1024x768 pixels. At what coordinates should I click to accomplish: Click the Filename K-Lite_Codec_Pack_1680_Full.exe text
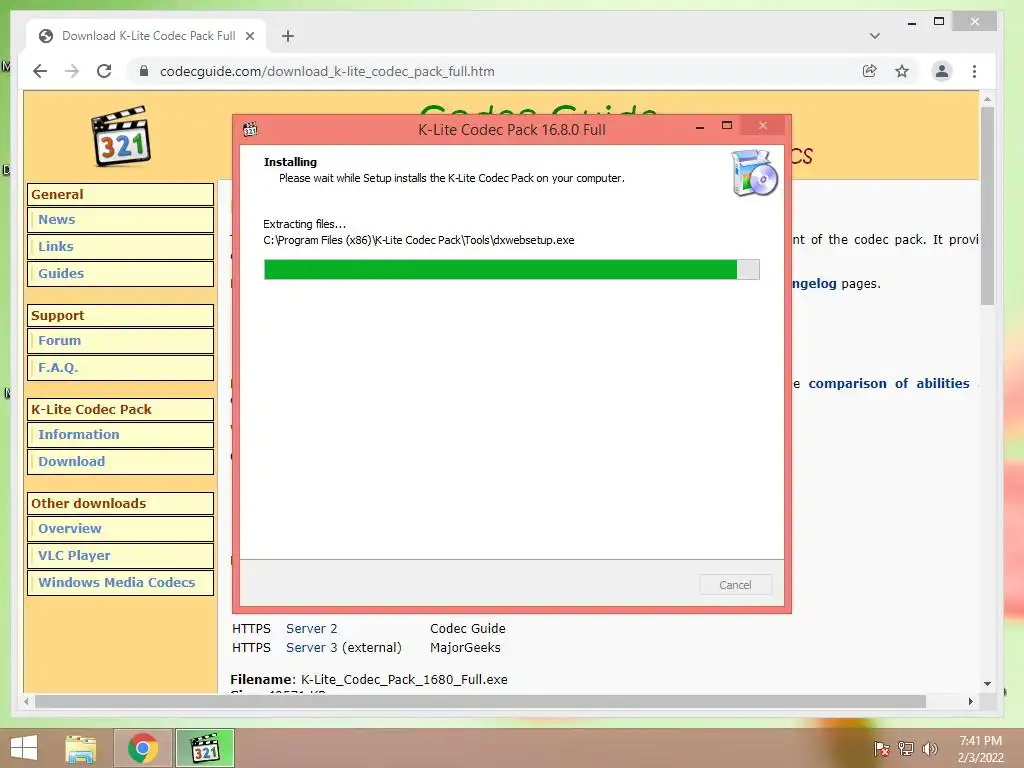click(369, 679)
